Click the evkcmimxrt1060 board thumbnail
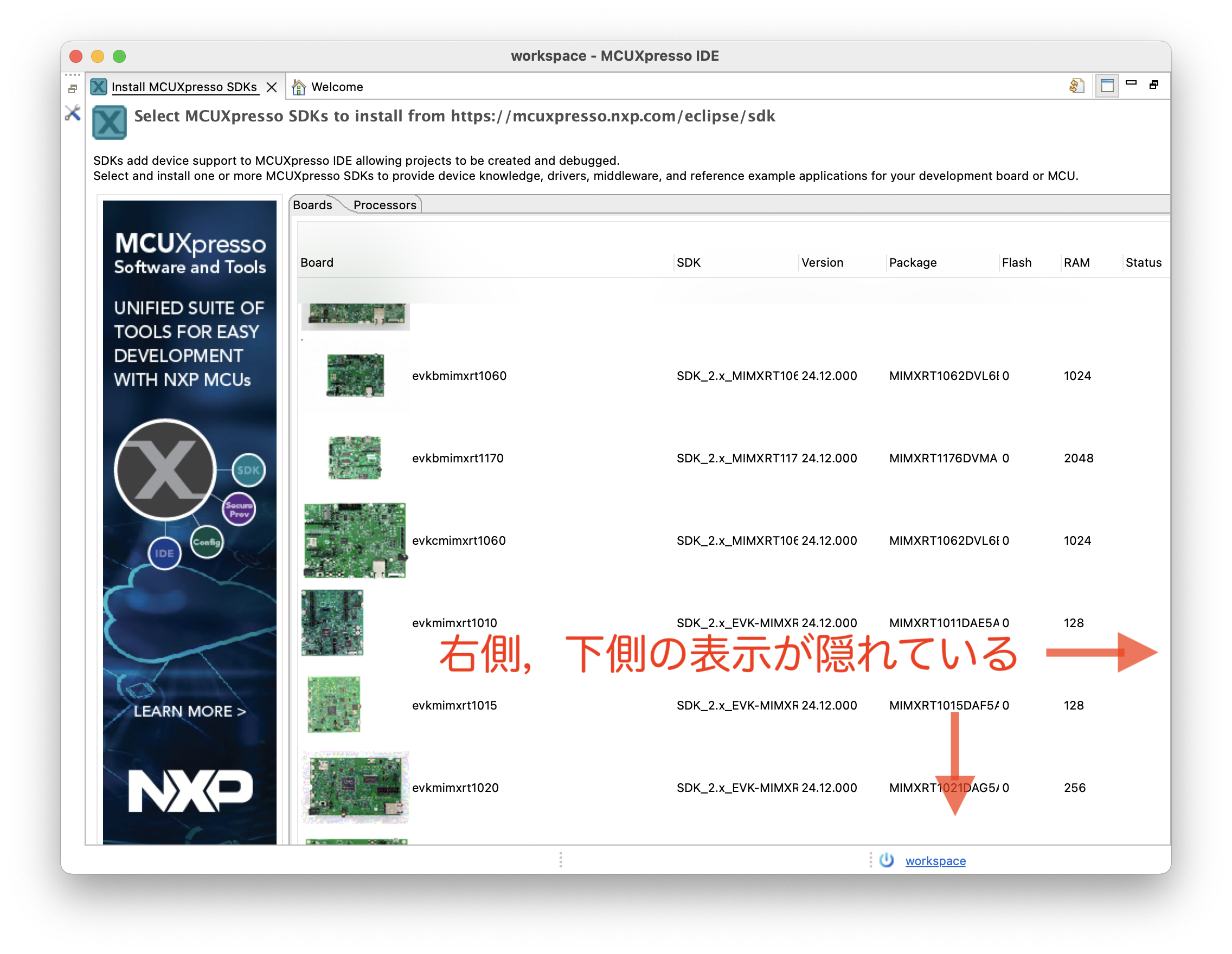 354,539
